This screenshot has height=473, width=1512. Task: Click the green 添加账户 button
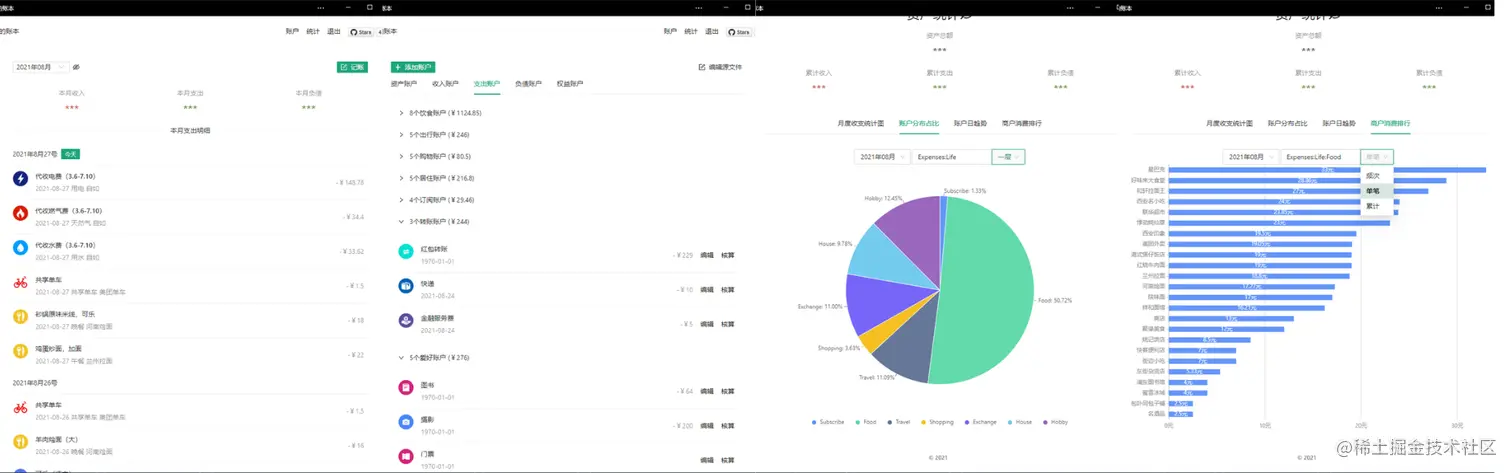click(x=412, y=67)
